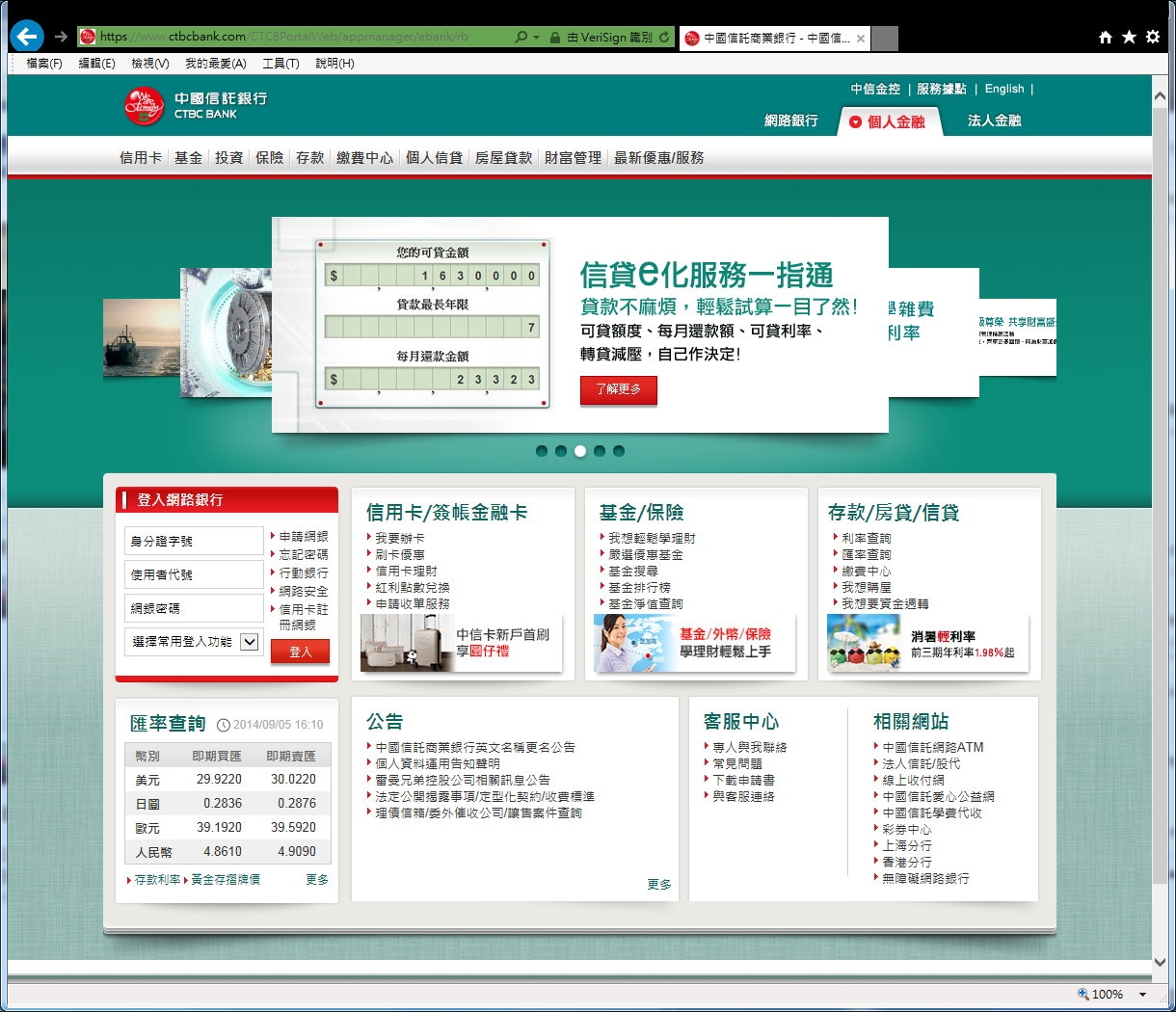Image resolution: width=1176 pixels, height=1012 pixels.
Task: Open 利率查詢 link
Action: (x=867, y=538)
